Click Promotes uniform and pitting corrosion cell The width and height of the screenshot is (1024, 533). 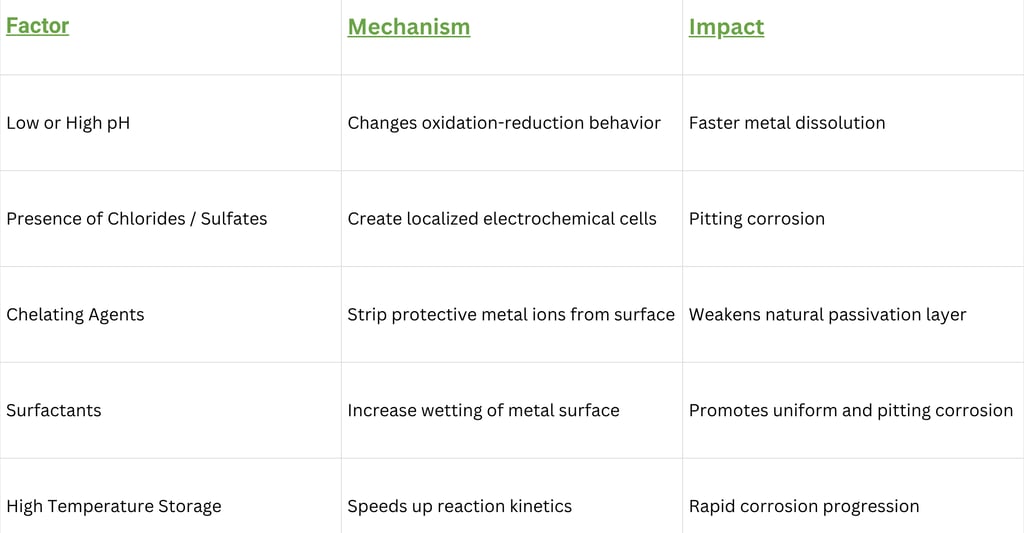[853, 411]
